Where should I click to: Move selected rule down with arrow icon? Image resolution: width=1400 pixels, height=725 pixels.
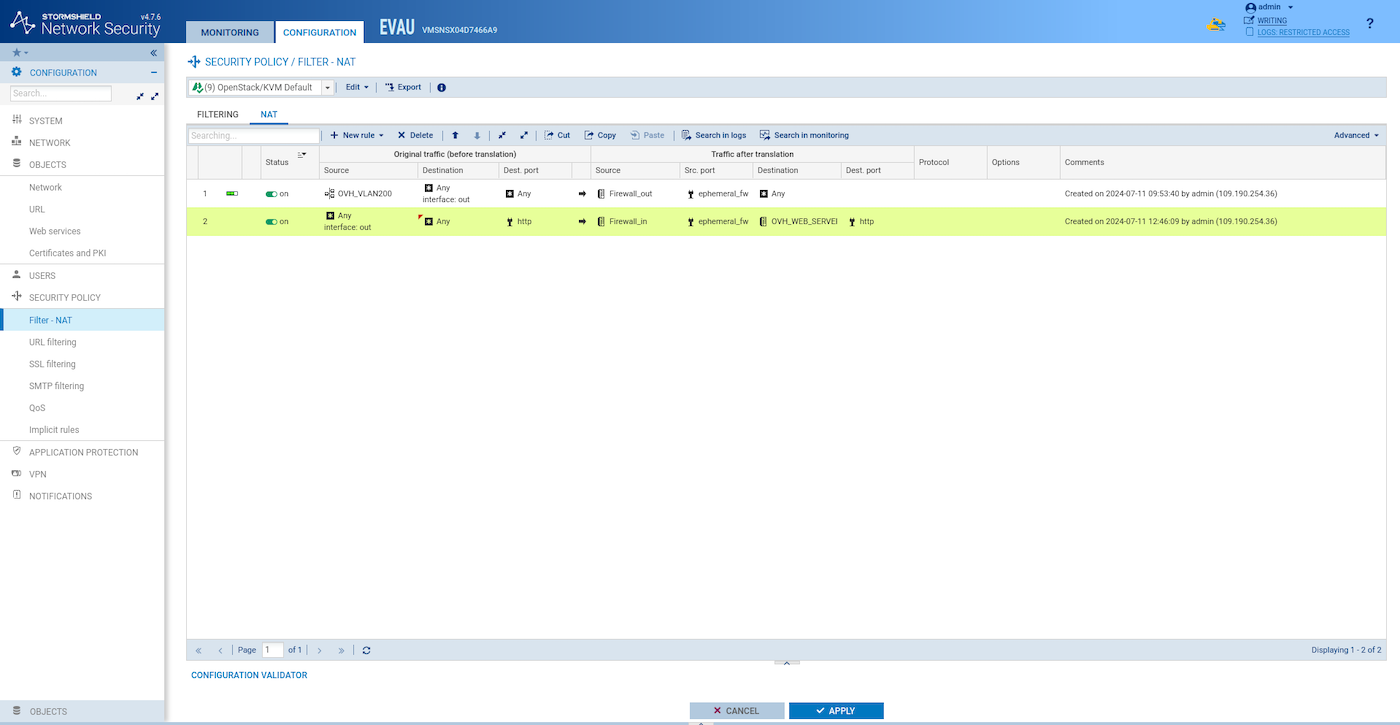[477, 135]
